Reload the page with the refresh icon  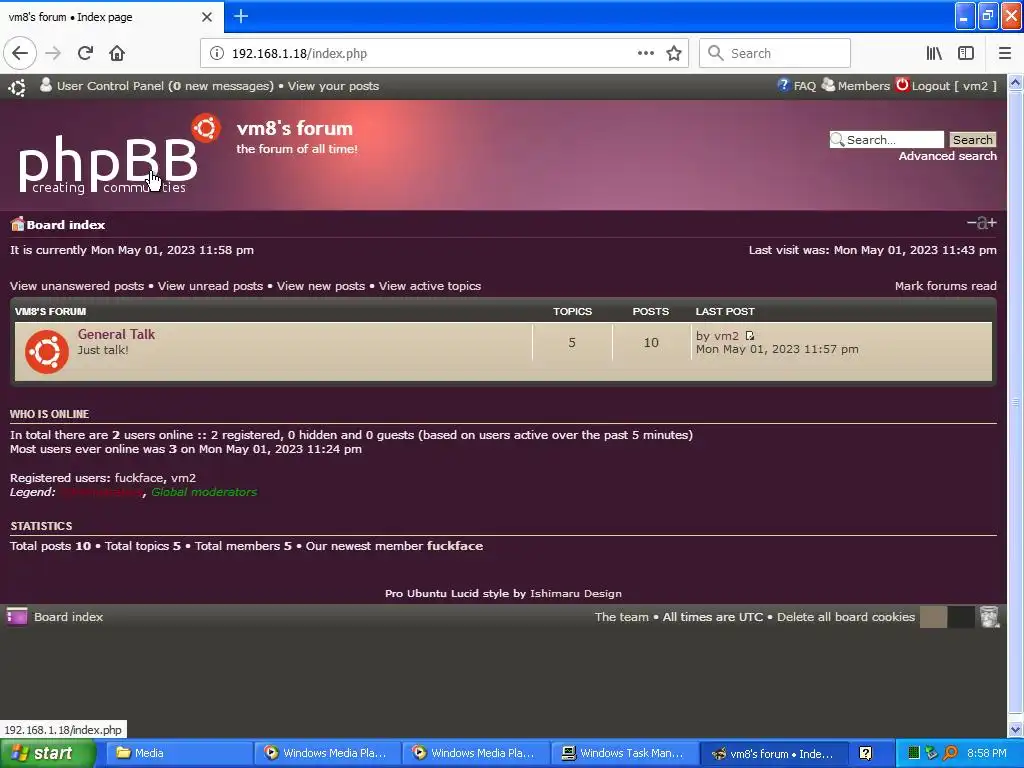85,53
